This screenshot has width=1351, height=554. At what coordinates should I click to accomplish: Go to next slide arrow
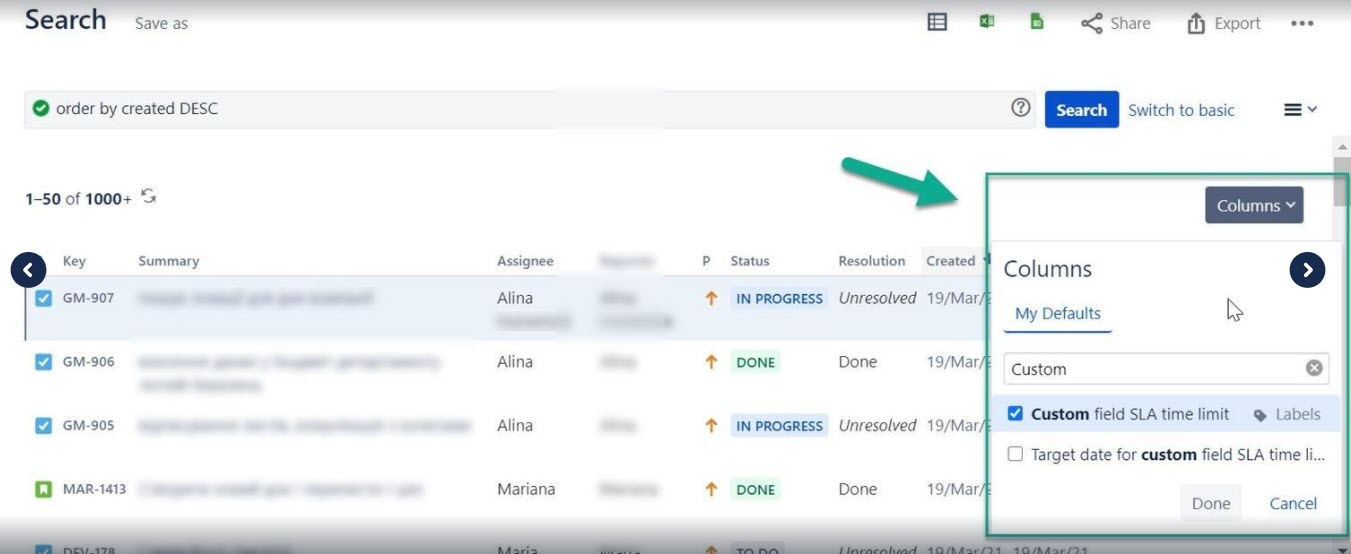1307,269
